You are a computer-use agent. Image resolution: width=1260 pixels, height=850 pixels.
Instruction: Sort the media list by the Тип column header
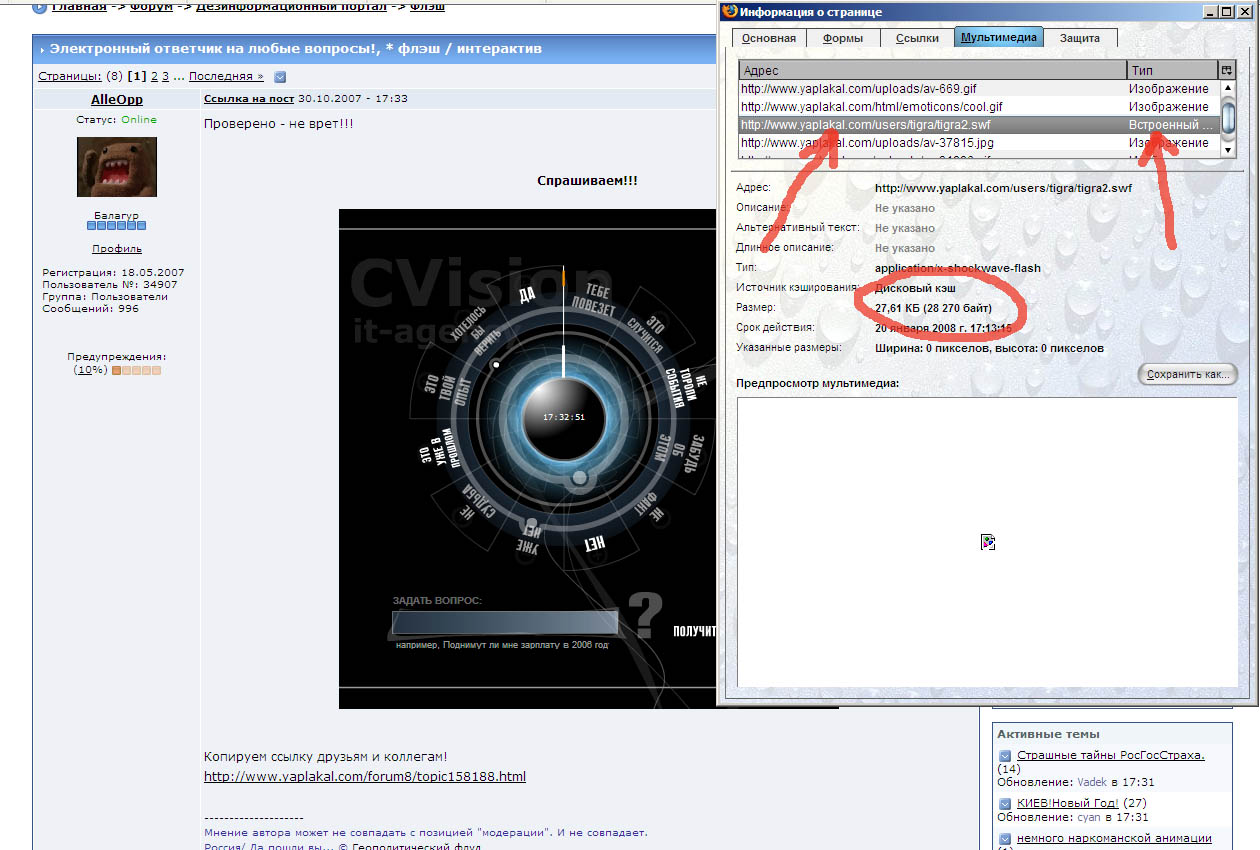pyautogui.click(x=1172, y=70)
